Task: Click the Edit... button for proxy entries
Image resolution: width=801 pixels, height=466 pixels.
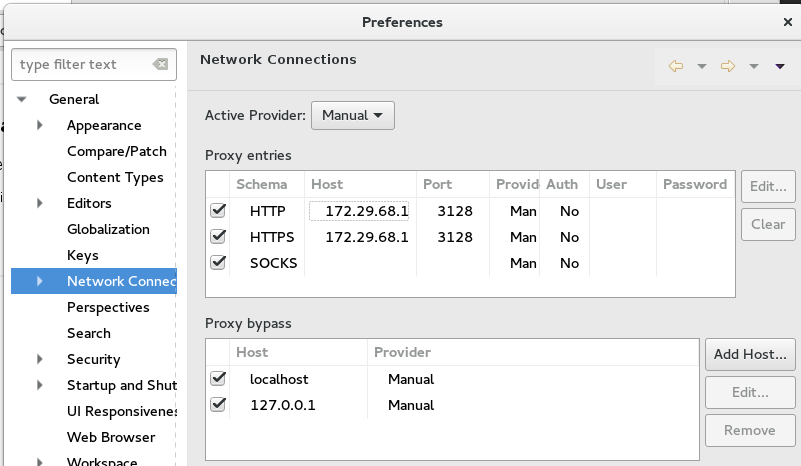Action: 768,187
